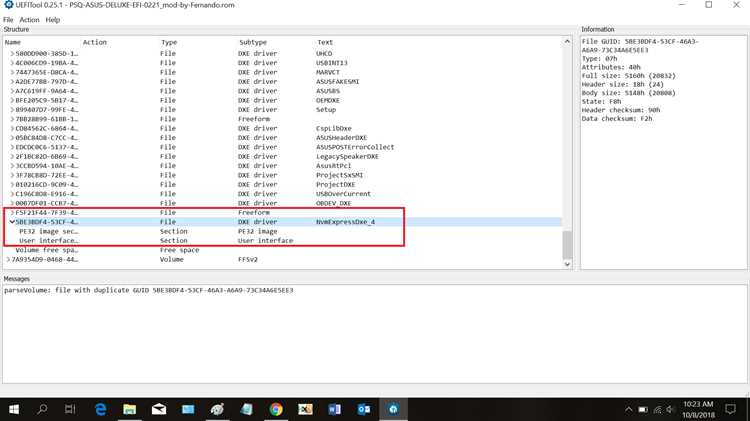
Task: Select the ASUSPOSTErrorCollect row
Action: 282,147
